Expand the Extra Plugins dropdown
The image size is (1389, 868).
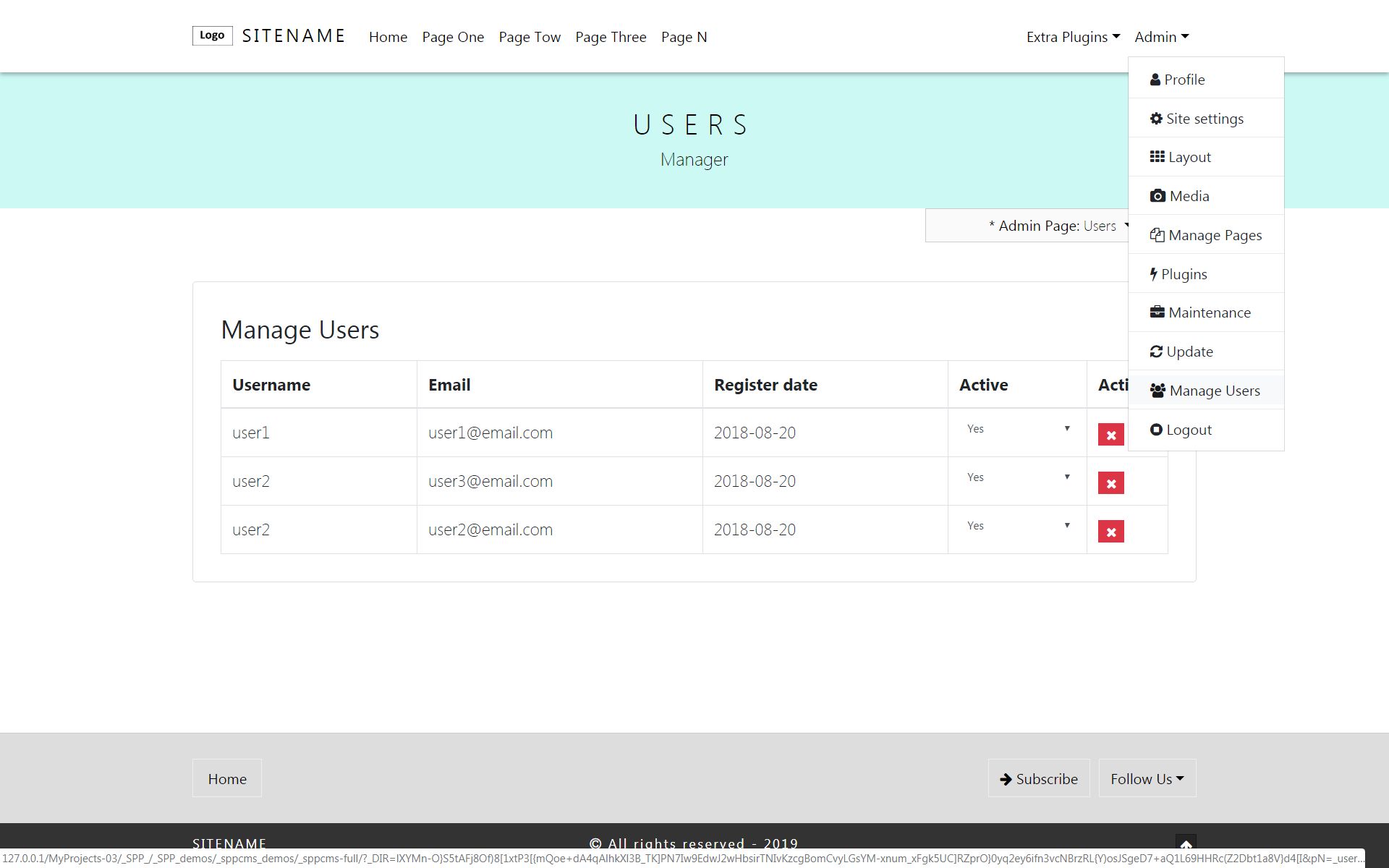(1073, 37)
